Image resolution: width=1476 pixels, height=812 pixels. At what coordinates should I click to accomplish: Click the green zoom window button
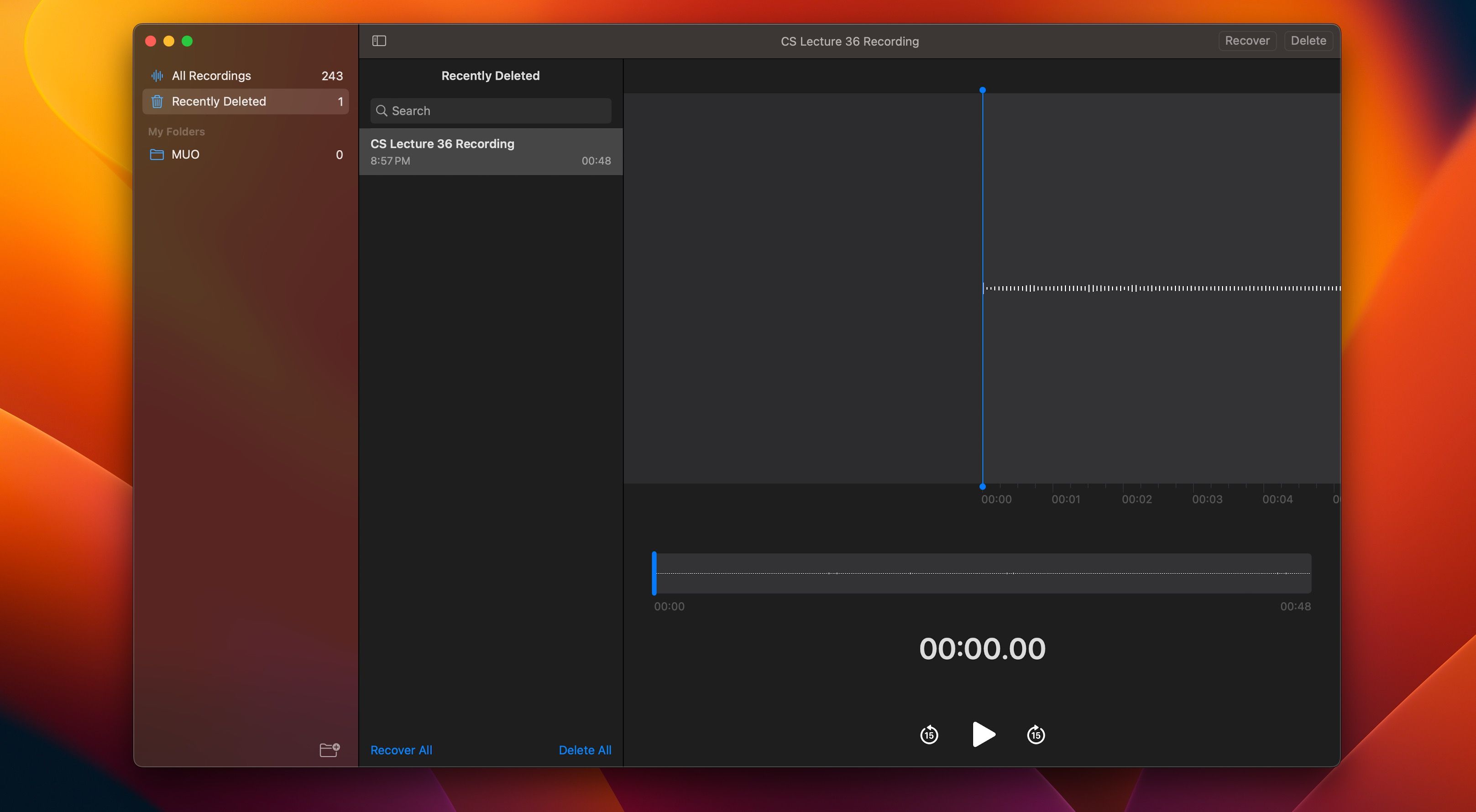(188, 41)
